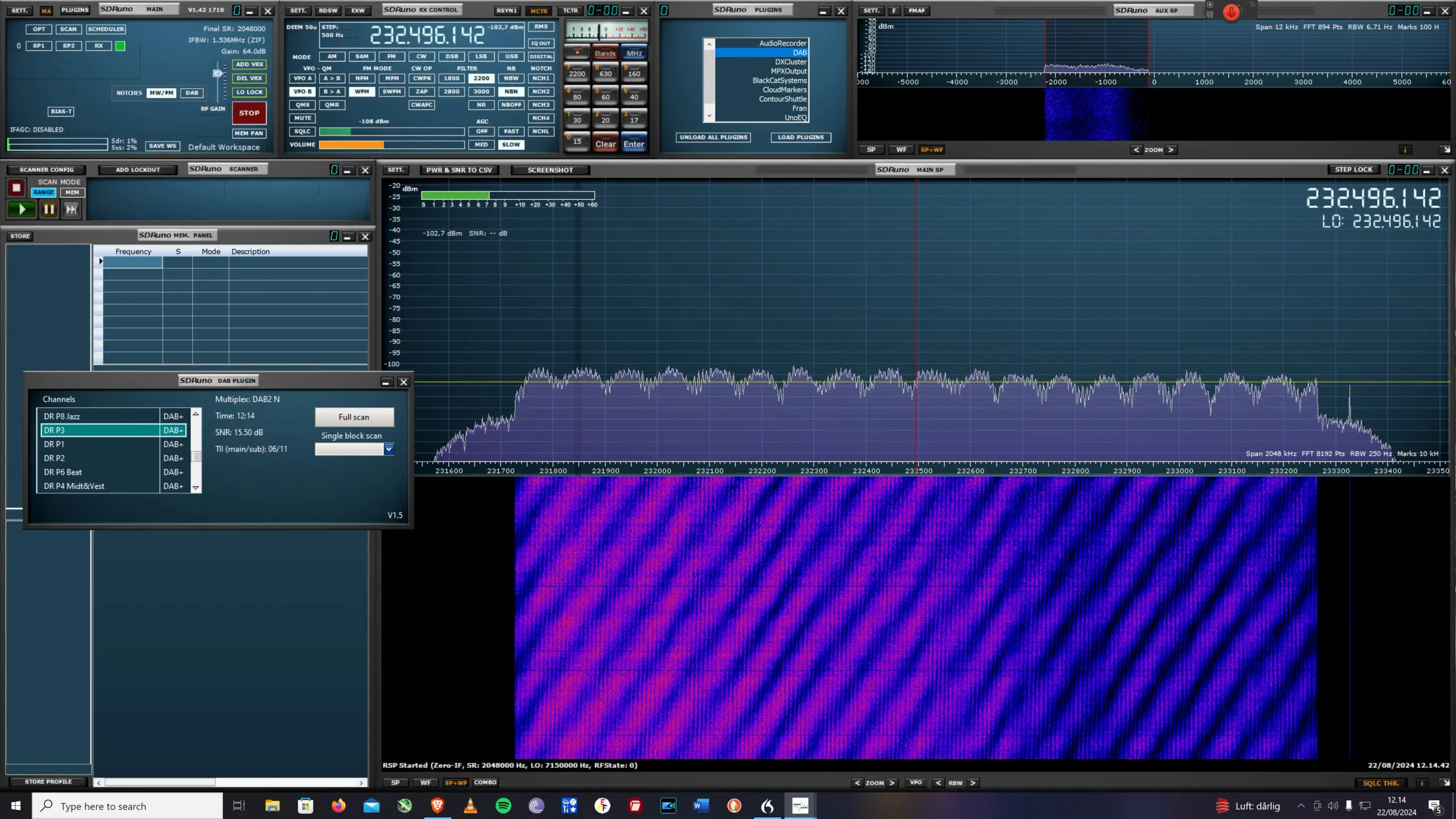Select DR P1 channel in DAB plugin

[x=114, y=444]
